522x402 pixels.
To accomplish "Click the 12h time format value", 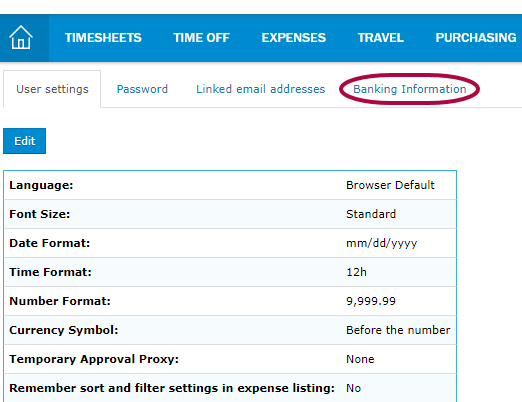I will coord(356,272).
